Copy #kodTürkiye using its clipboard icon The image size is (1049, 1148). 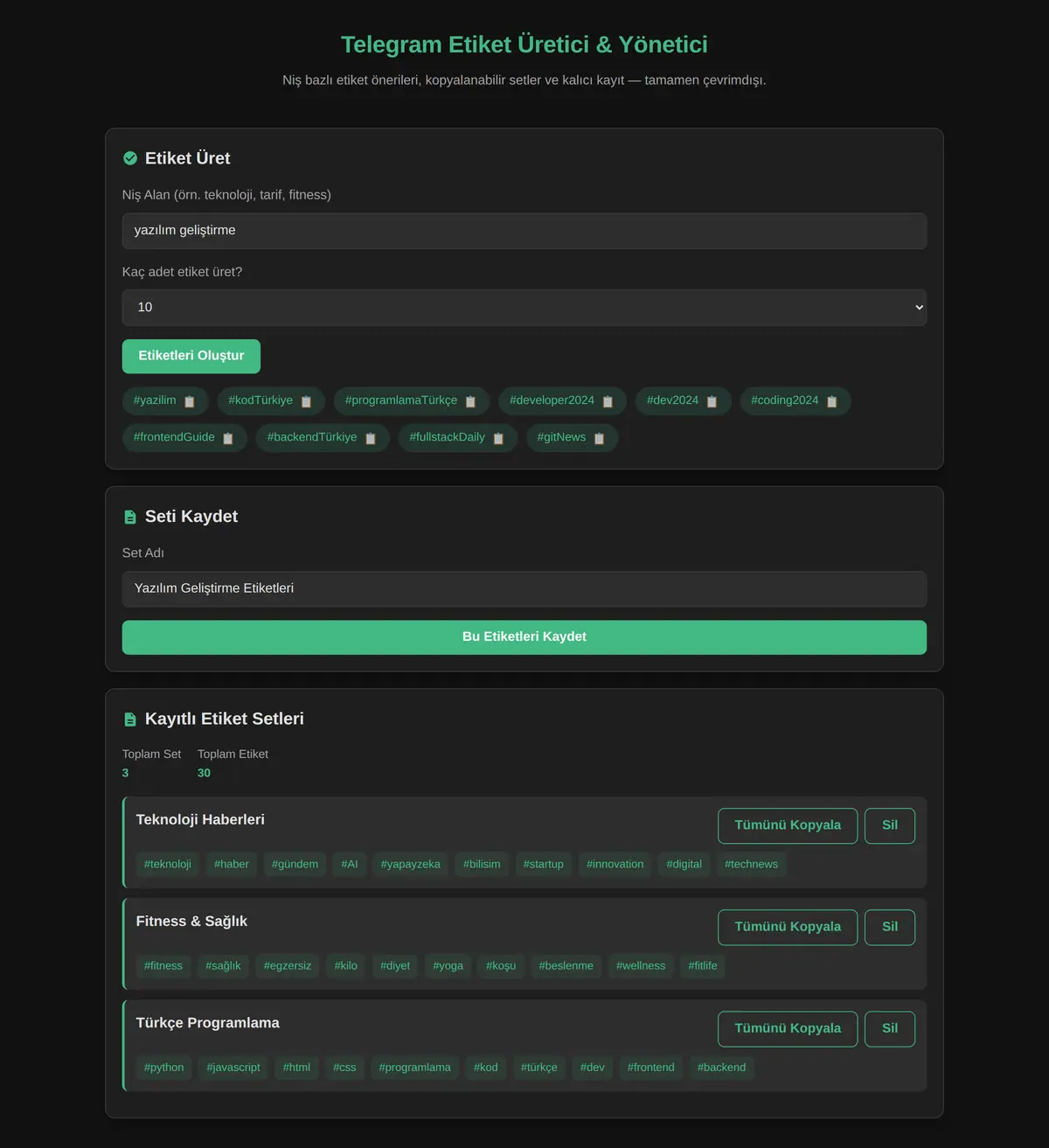(x=306, y=401)
